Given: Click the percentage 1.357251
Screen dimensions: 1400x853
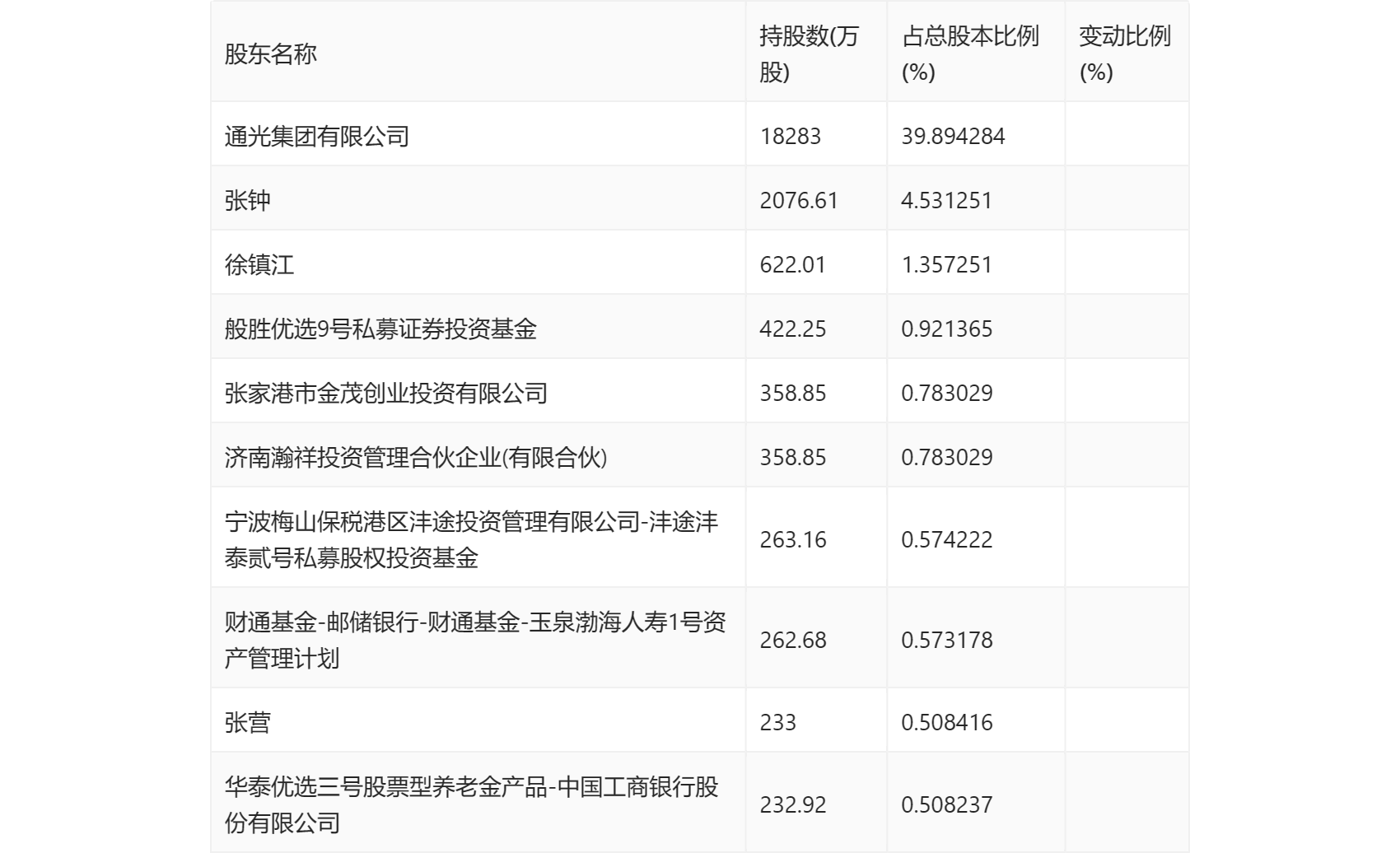Looking at the screenshot, I should [x=947, y=264].
